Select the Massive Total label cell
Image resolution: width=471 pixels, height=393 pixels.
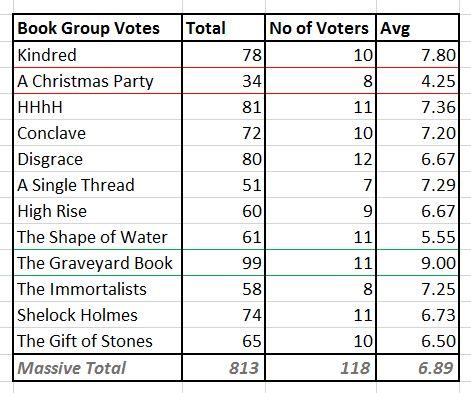click(x=98, y=368)
